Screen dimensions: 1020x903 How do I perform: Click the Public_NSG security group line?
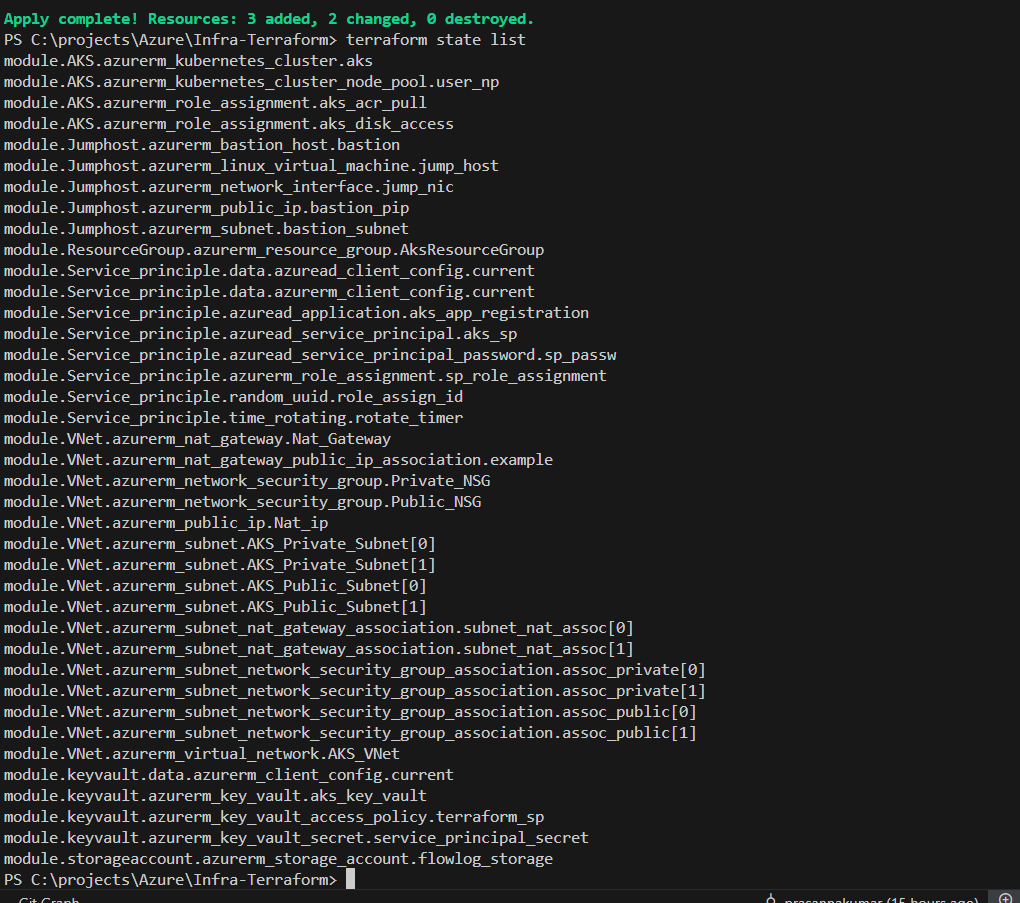242,502
